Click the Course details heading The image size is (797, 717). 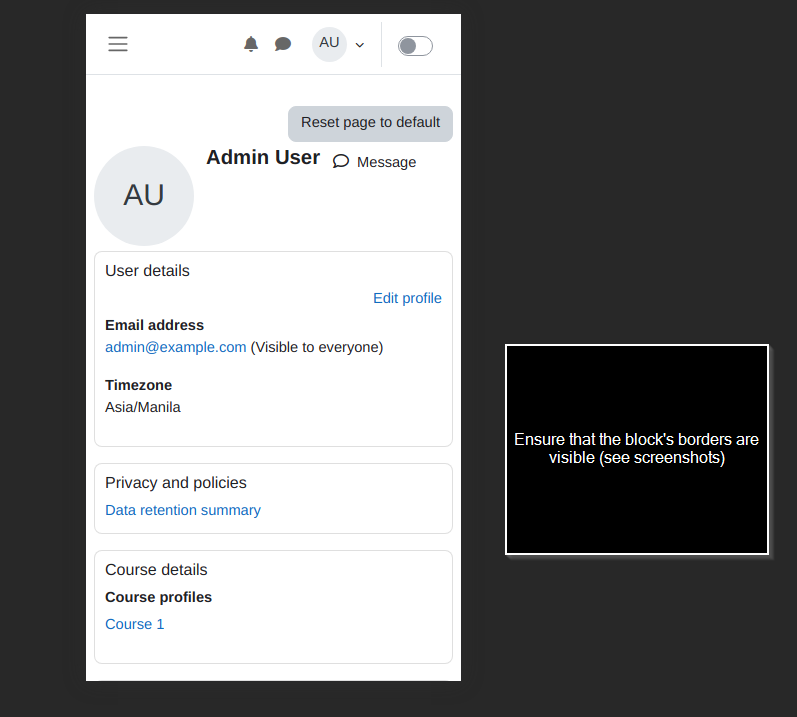click(157, 570)
